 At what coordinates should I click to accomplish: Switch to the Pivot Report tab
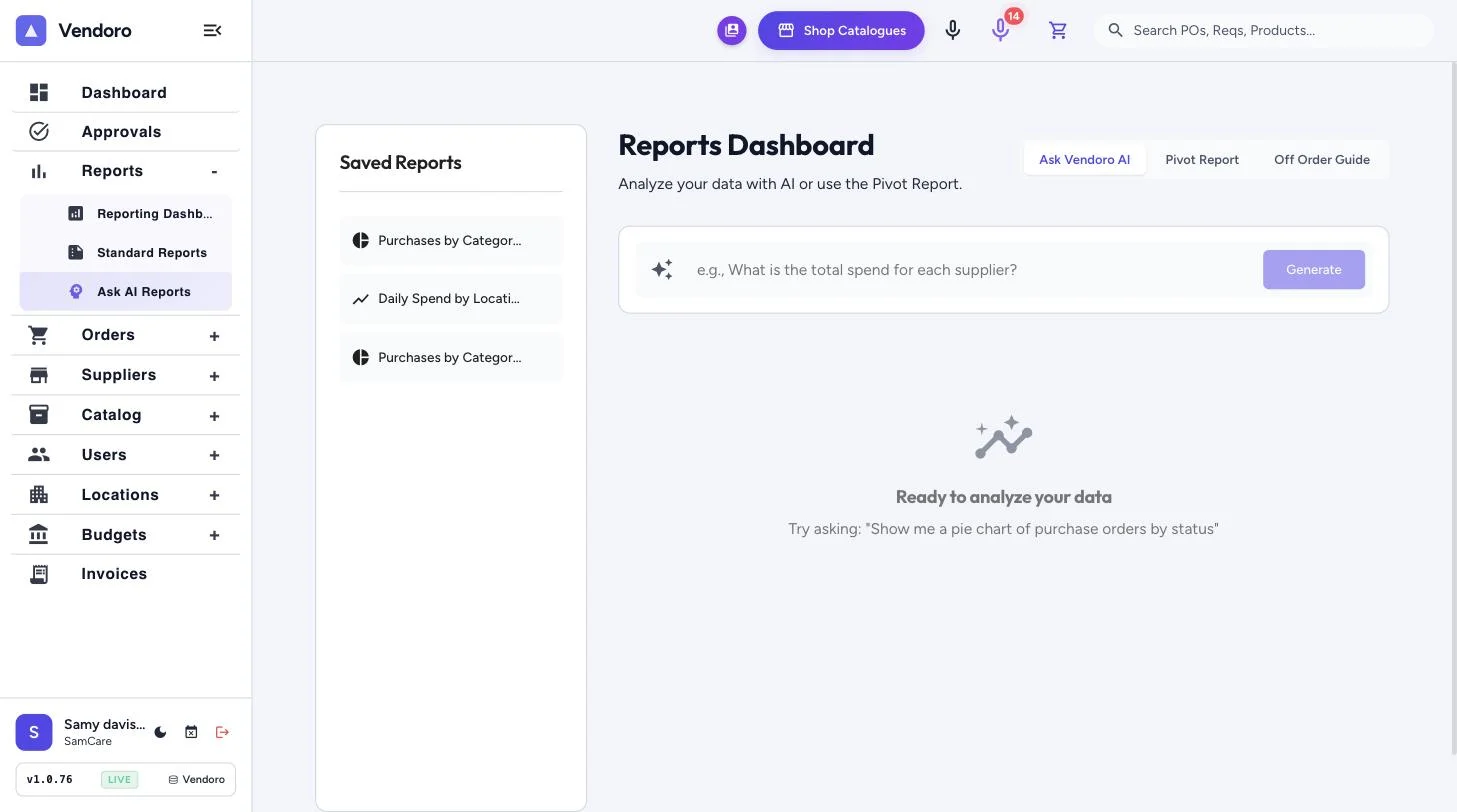[x=1202, y=160]
